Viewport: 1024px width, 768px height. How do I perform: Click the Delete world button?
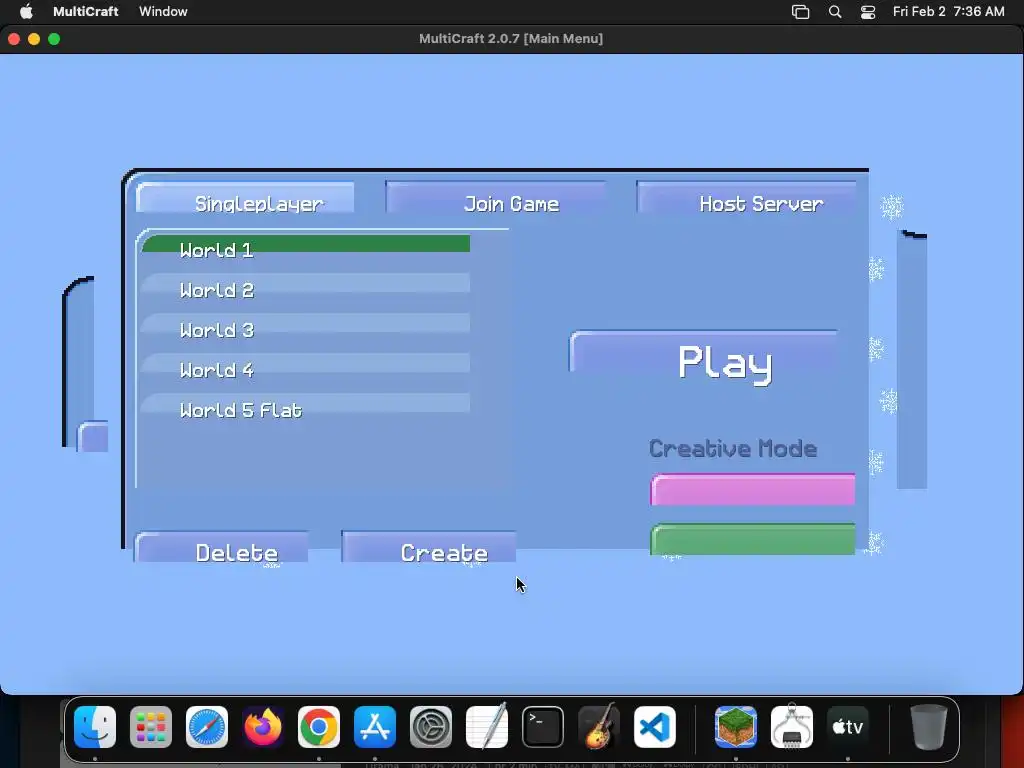click(x=221, y=548)
